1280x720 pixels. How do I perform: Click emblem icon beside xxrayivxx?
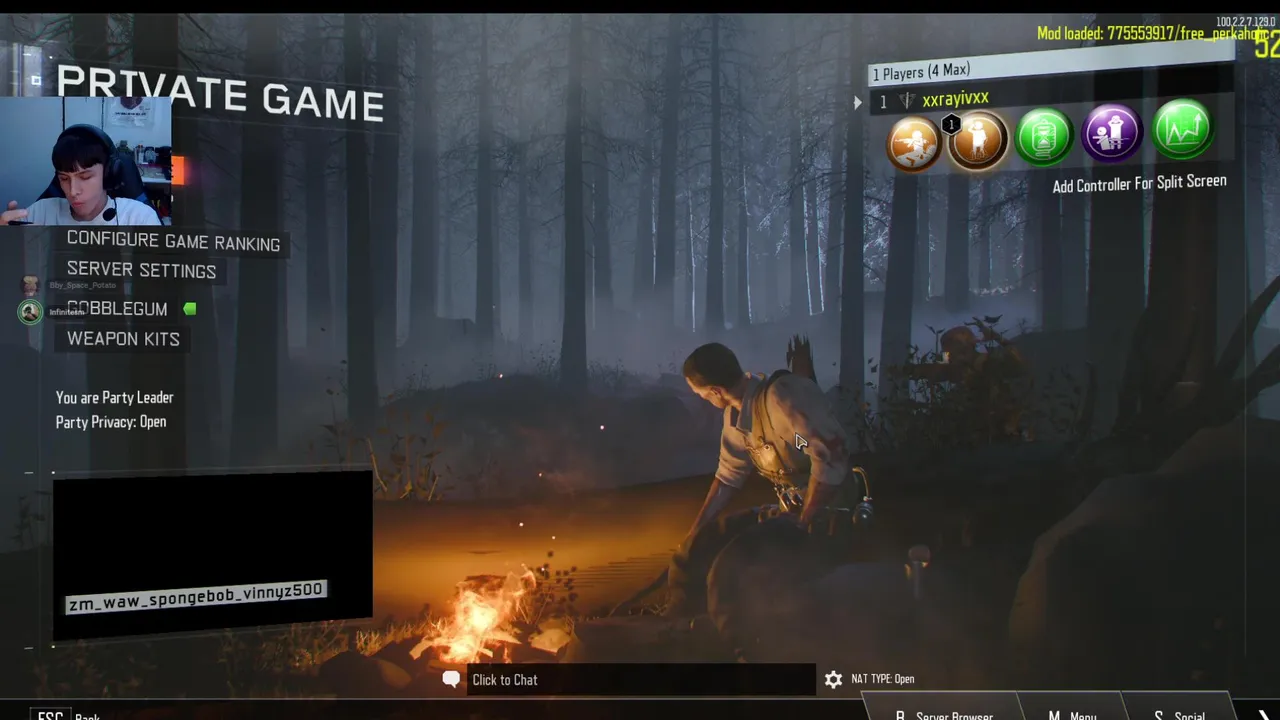tap(907, 101)
